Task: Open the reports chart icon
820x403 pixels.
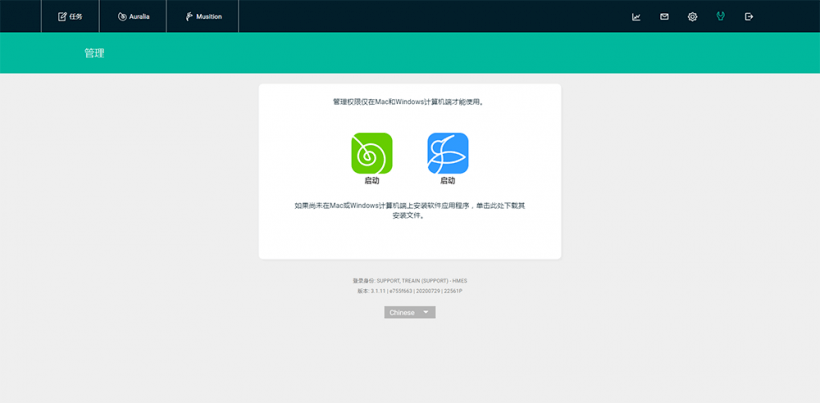Action: tap(636, 17)
